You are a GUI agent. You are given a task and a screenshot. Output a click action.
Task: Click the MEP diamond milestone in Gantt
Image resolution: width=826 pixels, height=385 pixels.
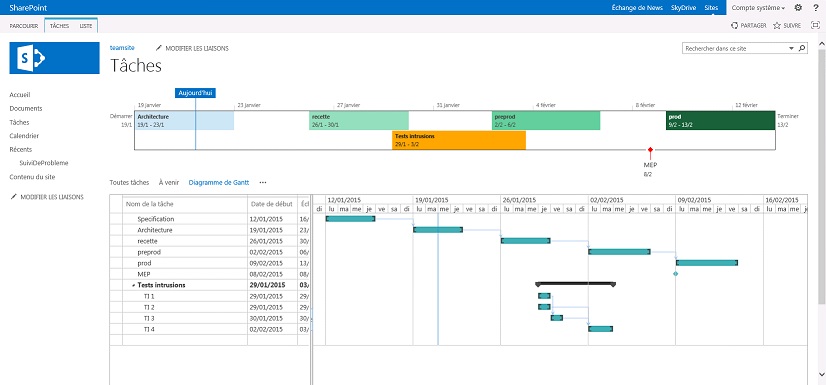[x=675, y=273]
